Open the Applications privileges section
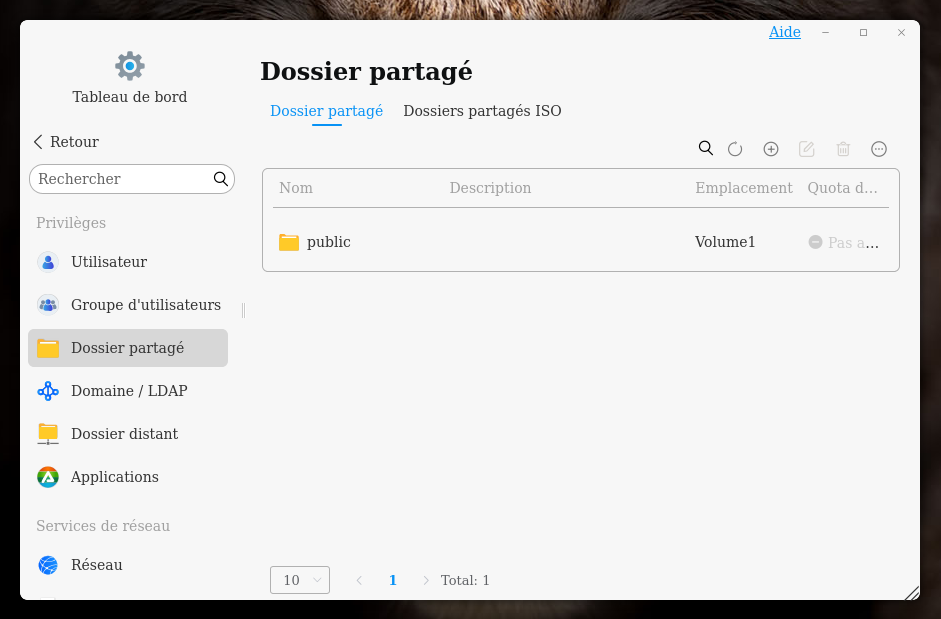This screenshot has width=941, height=619. point(114,477)
